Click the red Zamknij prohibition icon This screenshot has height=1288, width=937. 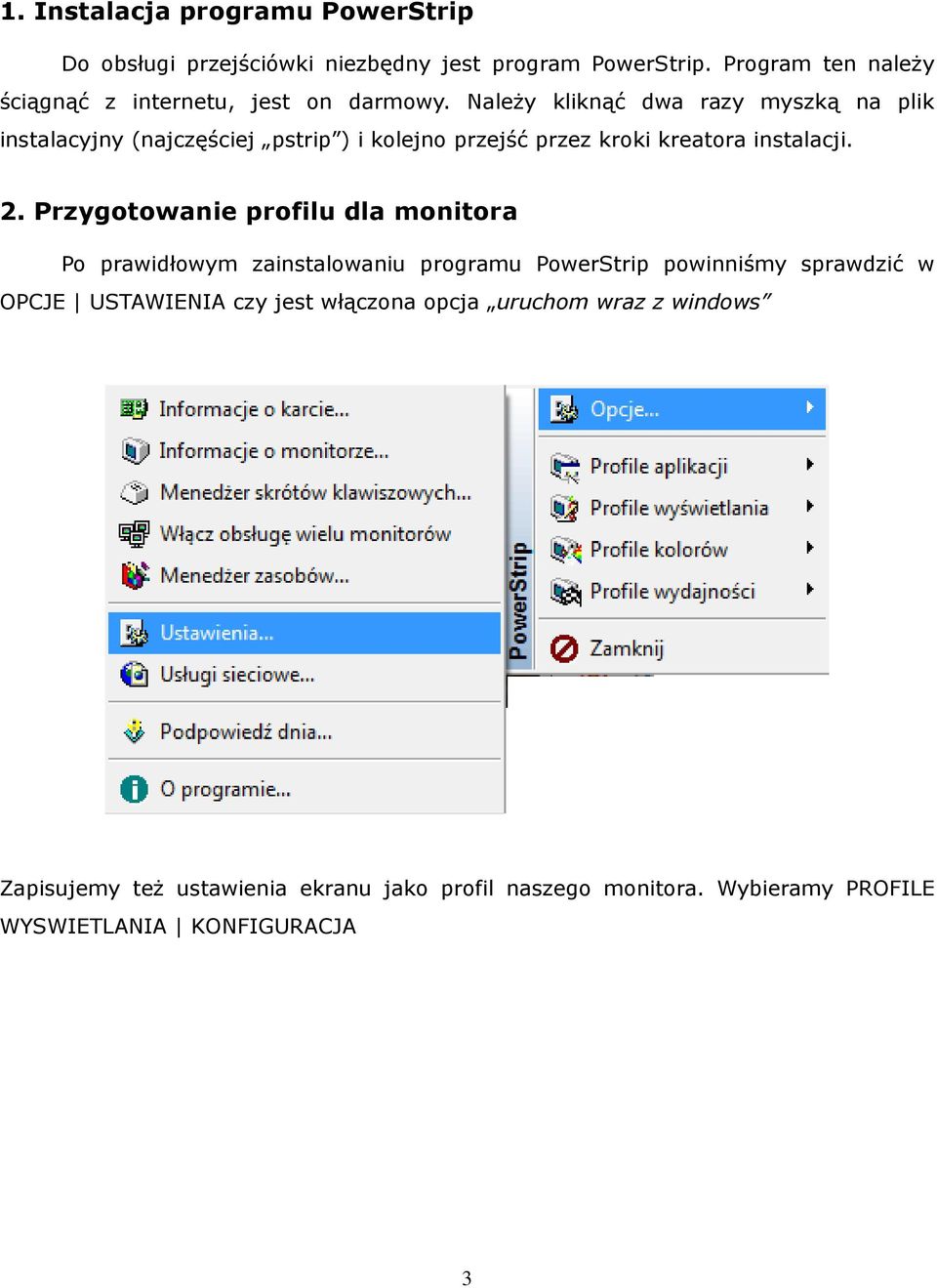(x=564, y=648)
